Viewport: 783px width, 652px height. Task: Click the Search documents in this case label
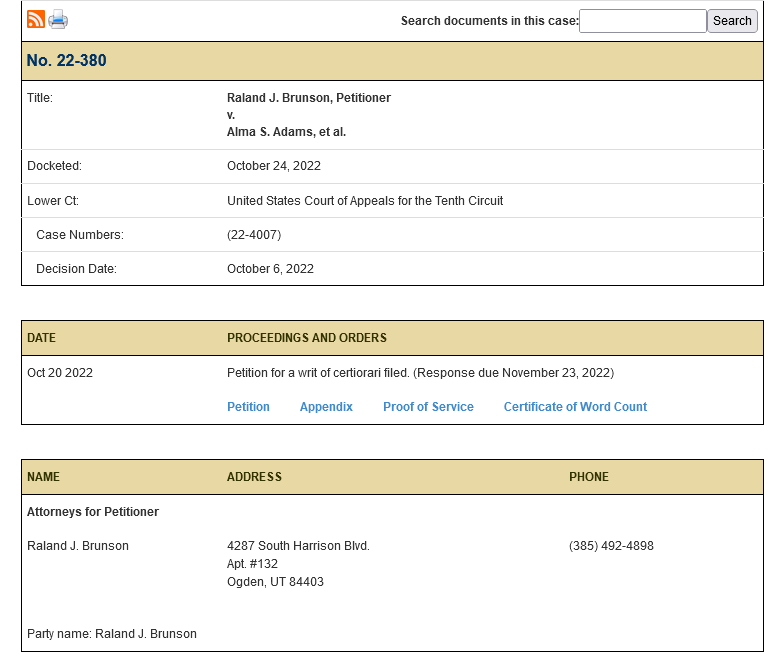coord(489,21)
